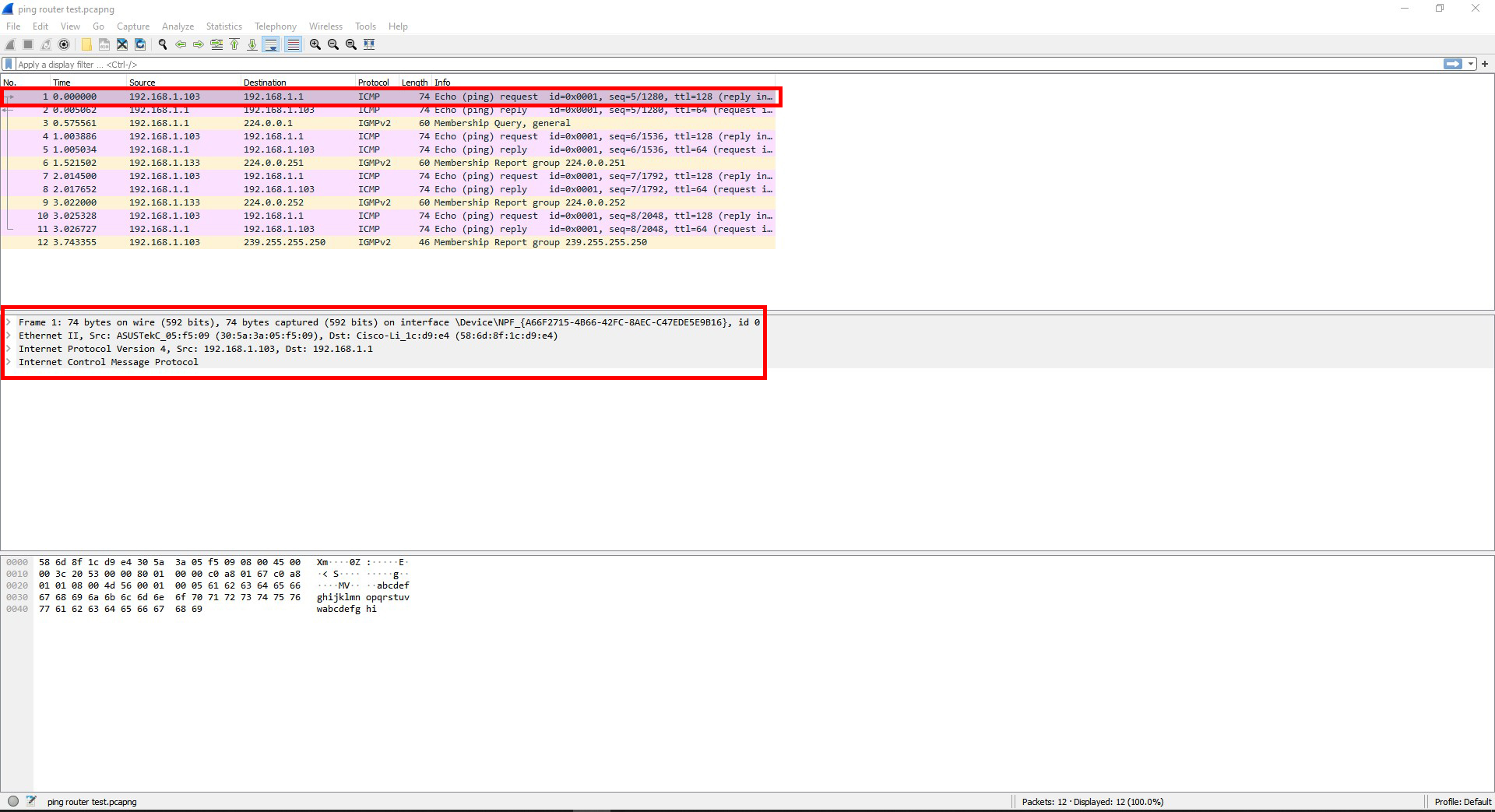
Task: Open the Statistics menu
Action: pos(223,26)
